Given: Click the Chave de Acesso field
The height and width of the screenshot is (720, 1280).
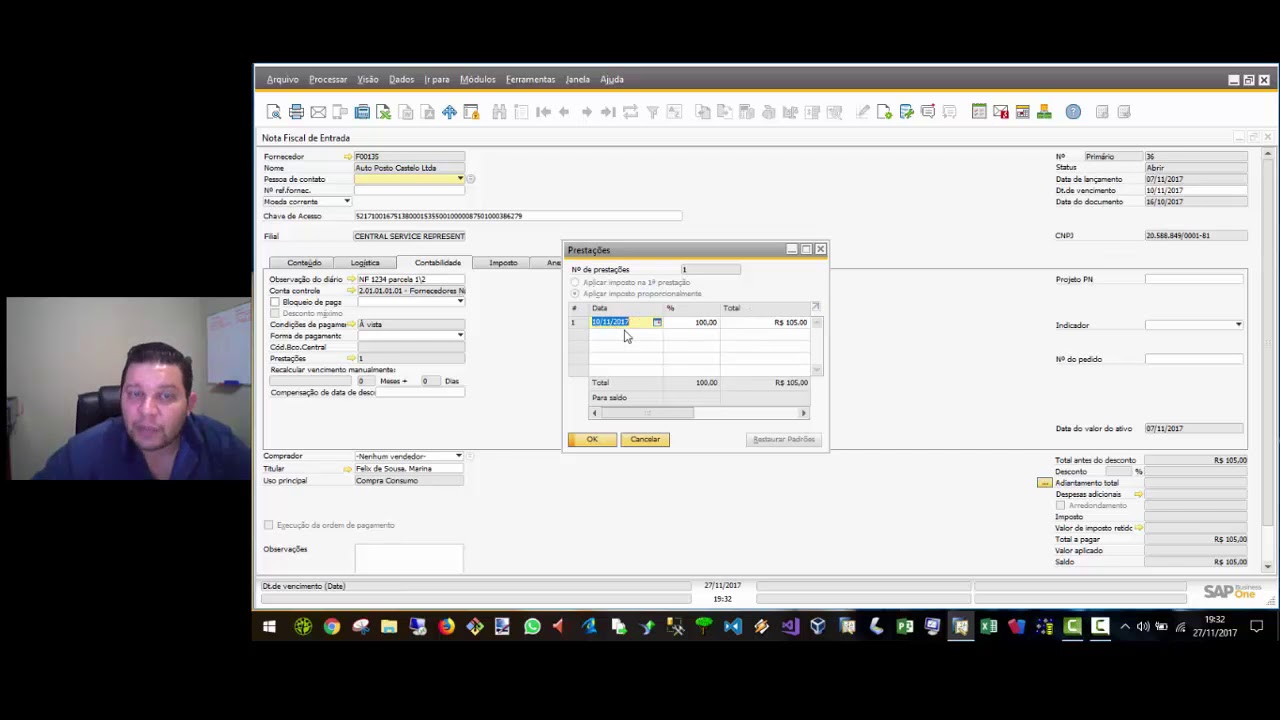Looking at the screenshot, I should (x=517, y=216).
